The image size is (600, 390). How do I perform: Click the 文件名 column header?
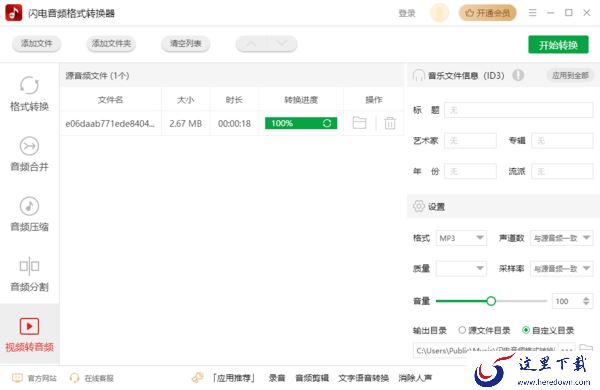tap(111, 100)
